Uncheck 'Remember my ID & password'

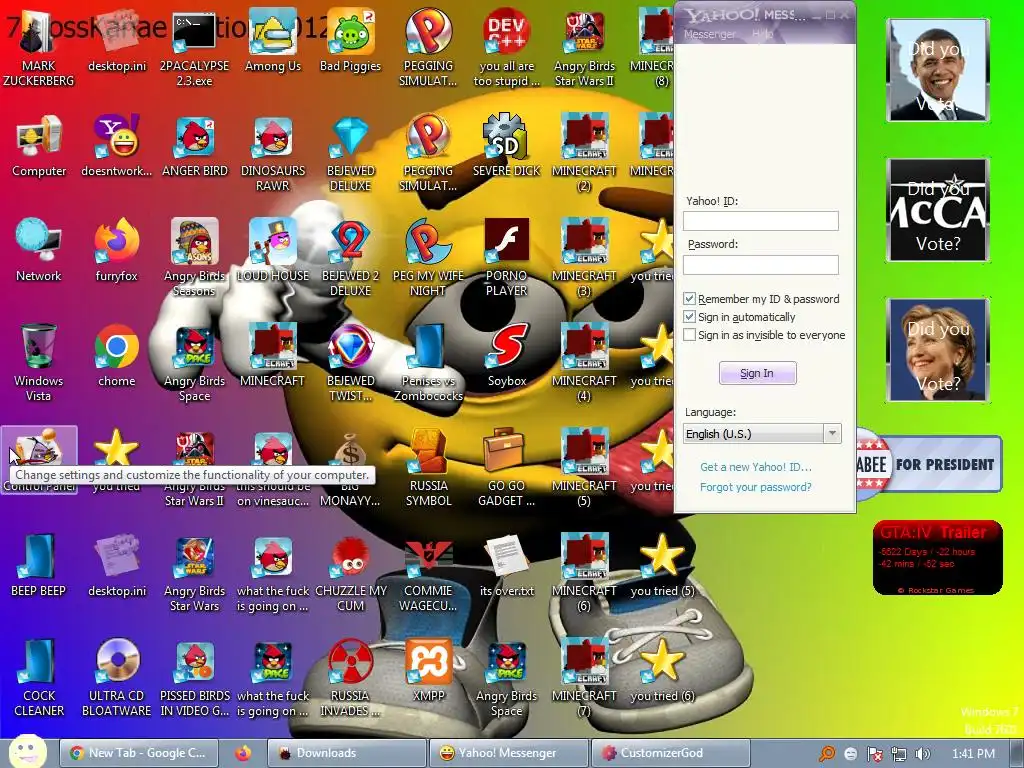pos(689,298)
